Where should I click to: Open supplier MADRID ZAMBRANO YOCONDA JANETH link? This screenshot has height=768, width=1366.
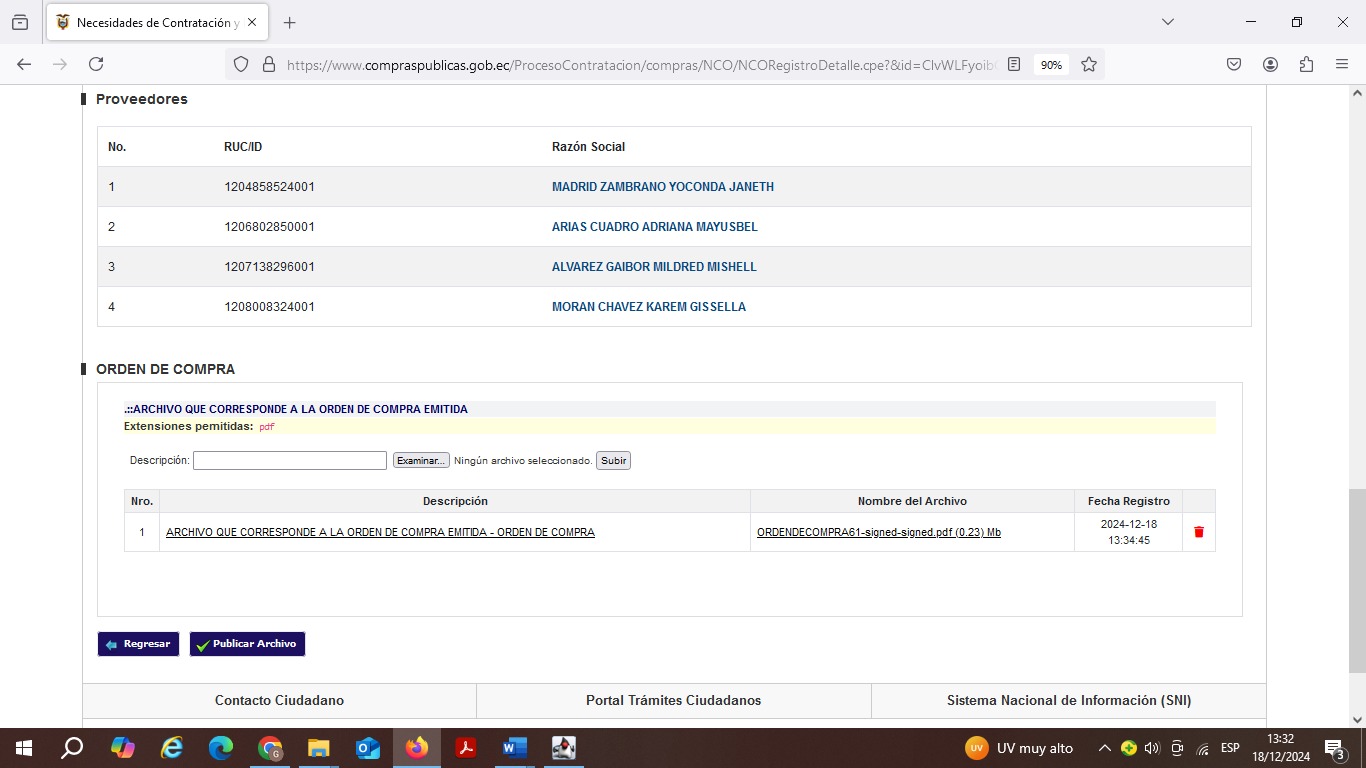662,187
